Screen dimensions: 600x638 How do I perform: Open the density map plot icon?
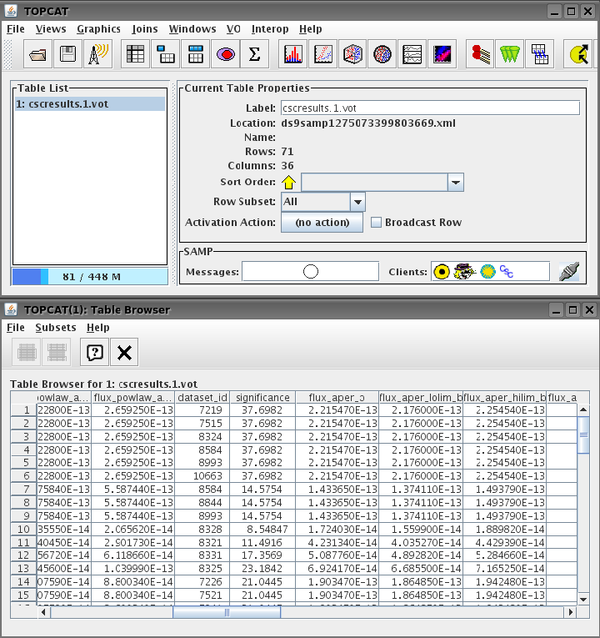point(442,54)
